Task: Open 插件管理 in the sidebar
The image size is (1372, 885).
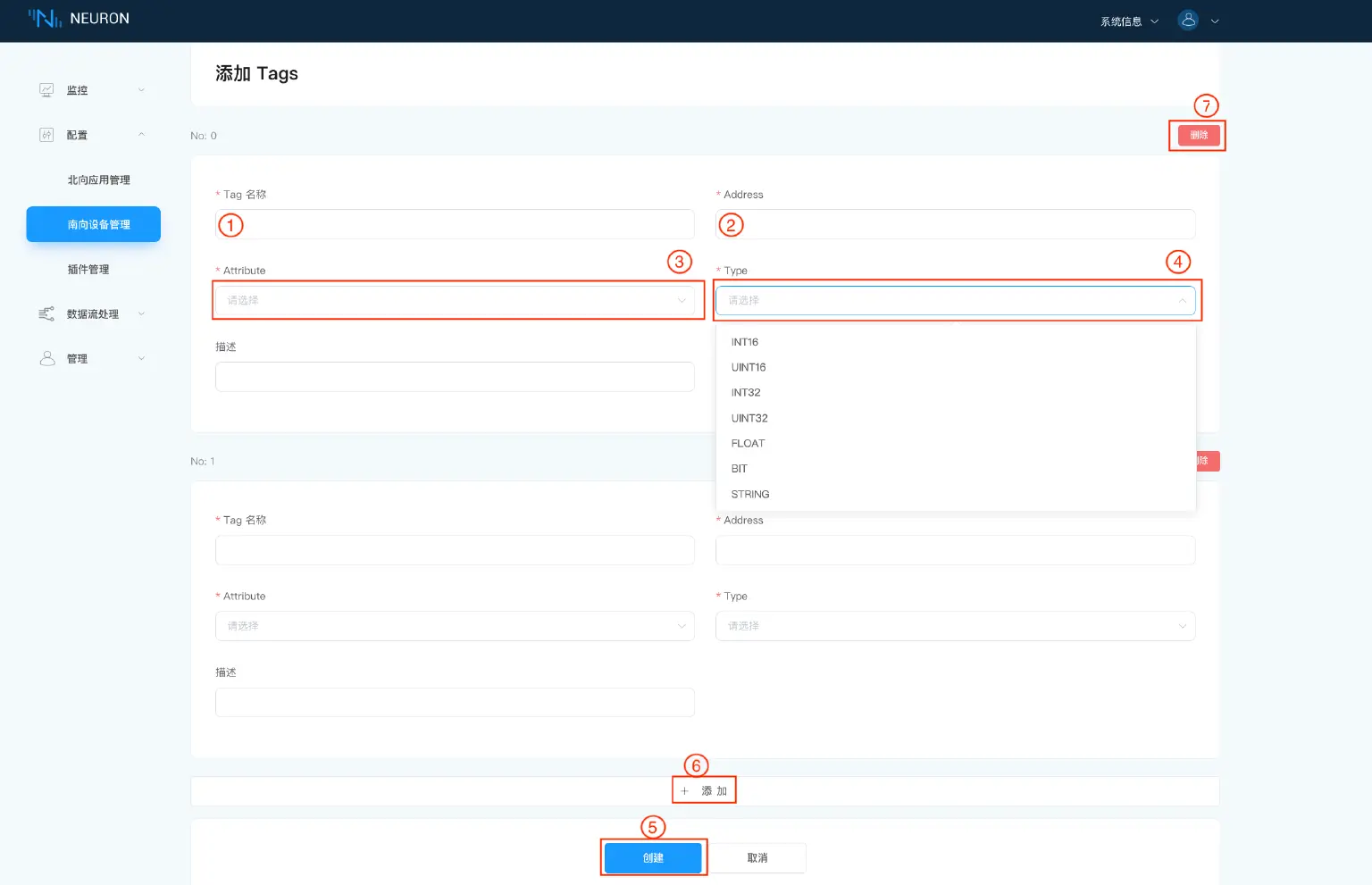Action: pyautogui.click(x=88, y=269)
